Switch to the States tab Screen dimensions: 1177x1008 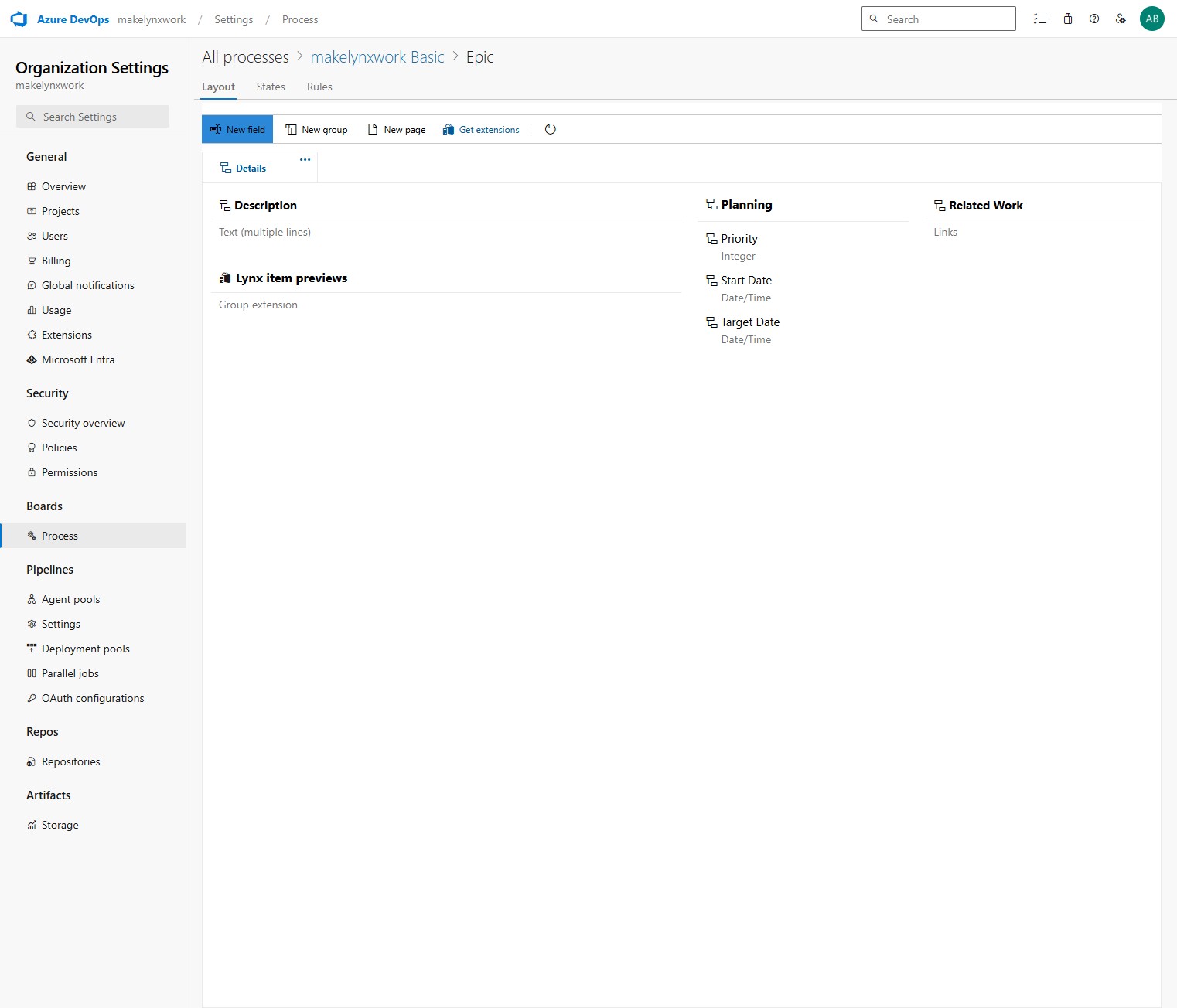[271, 87]
